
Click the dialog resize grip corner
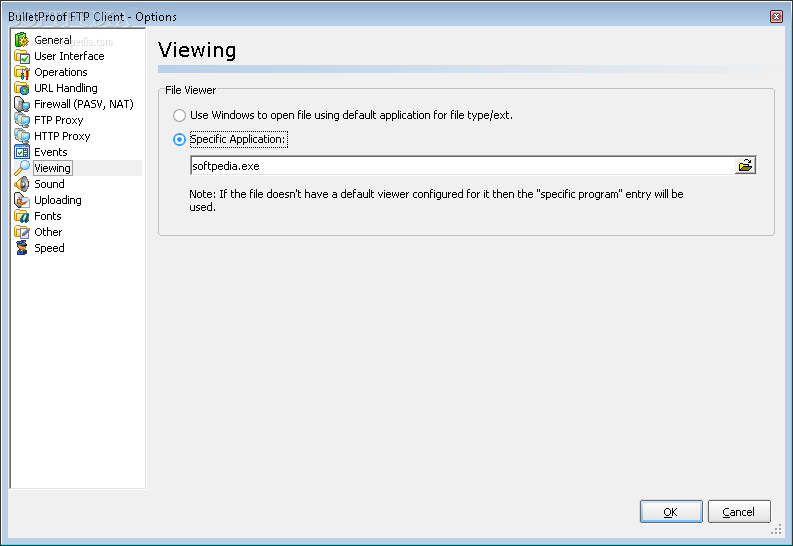[777, 529]
